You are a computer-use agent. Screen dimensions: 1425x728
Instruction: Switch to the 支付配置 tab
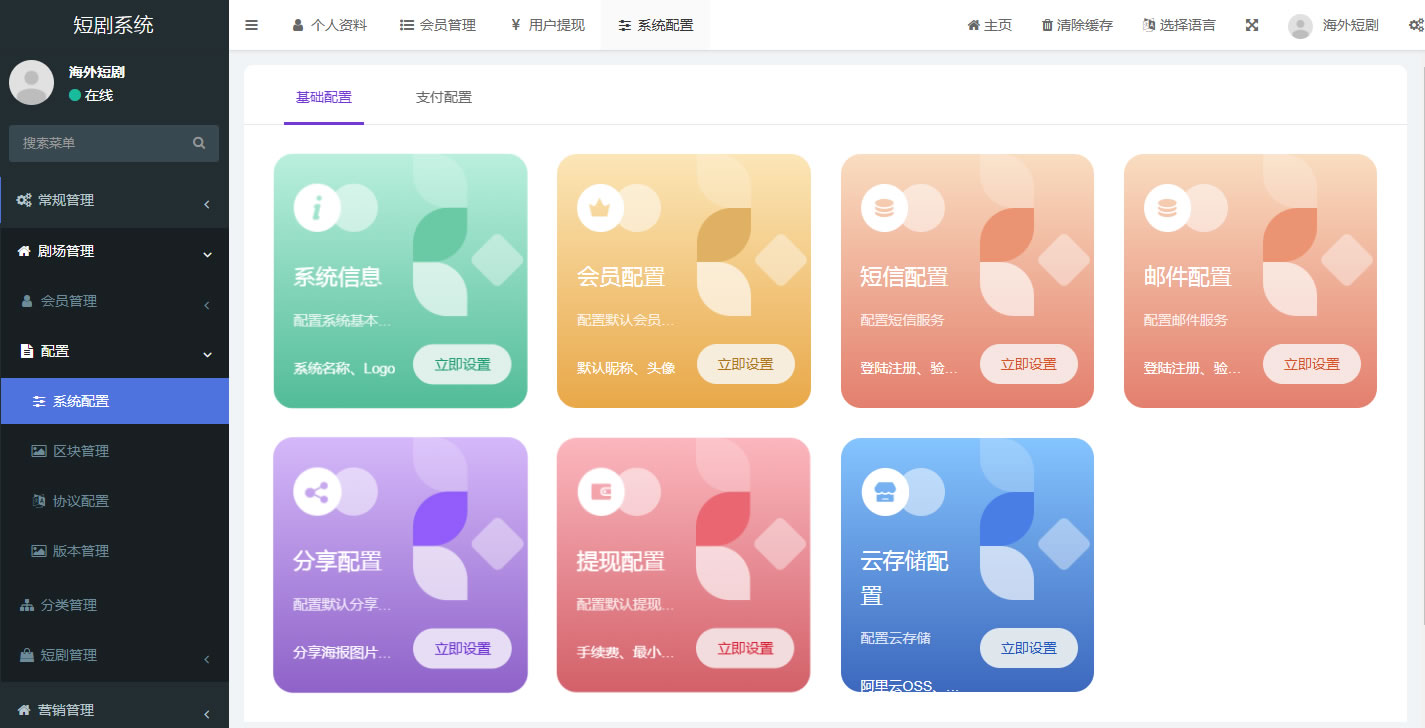pyautogui.click(x=443, y=98)
